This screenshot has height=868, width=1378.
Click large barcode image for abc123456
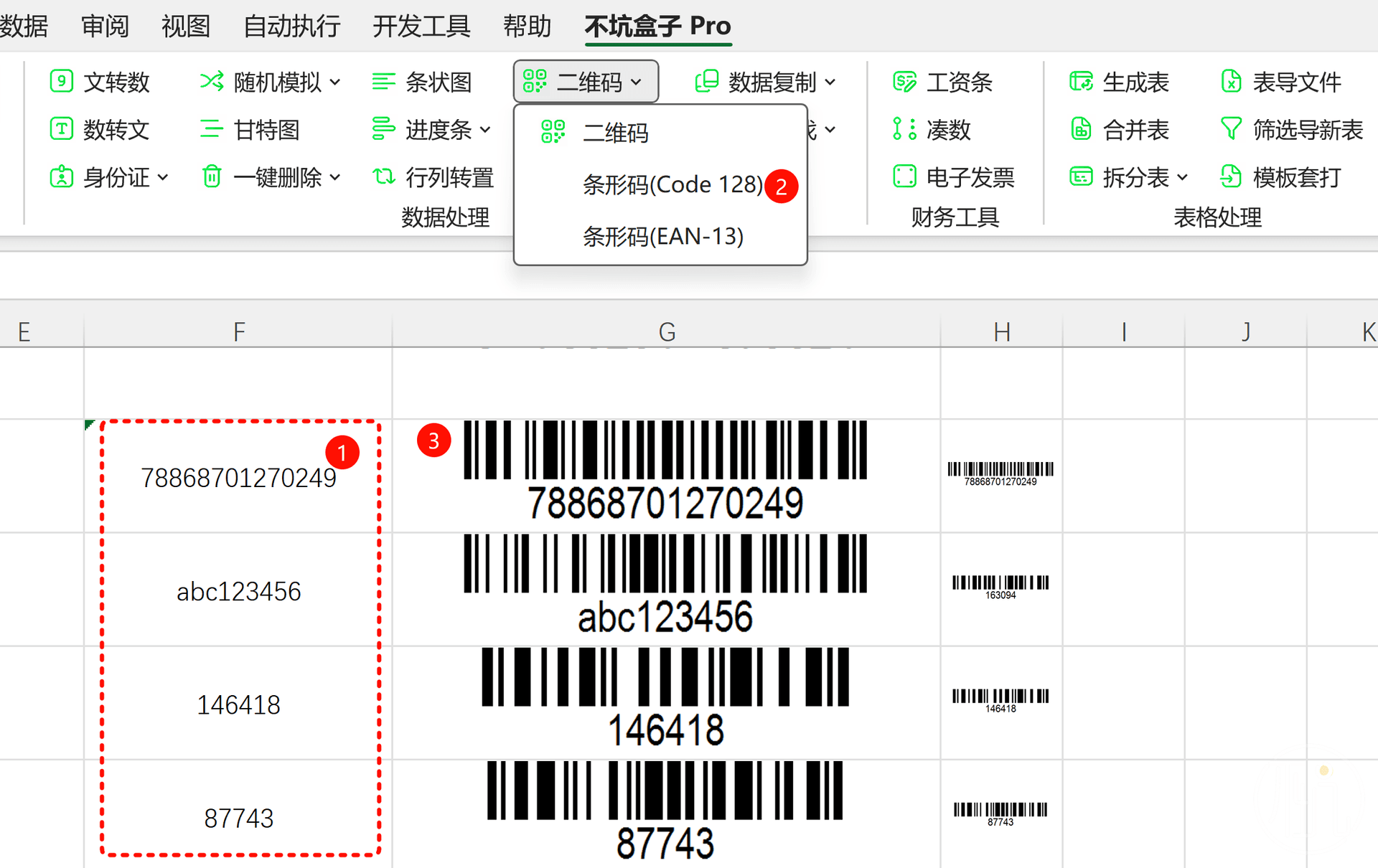pyautogui.click(x=665, y=585)
